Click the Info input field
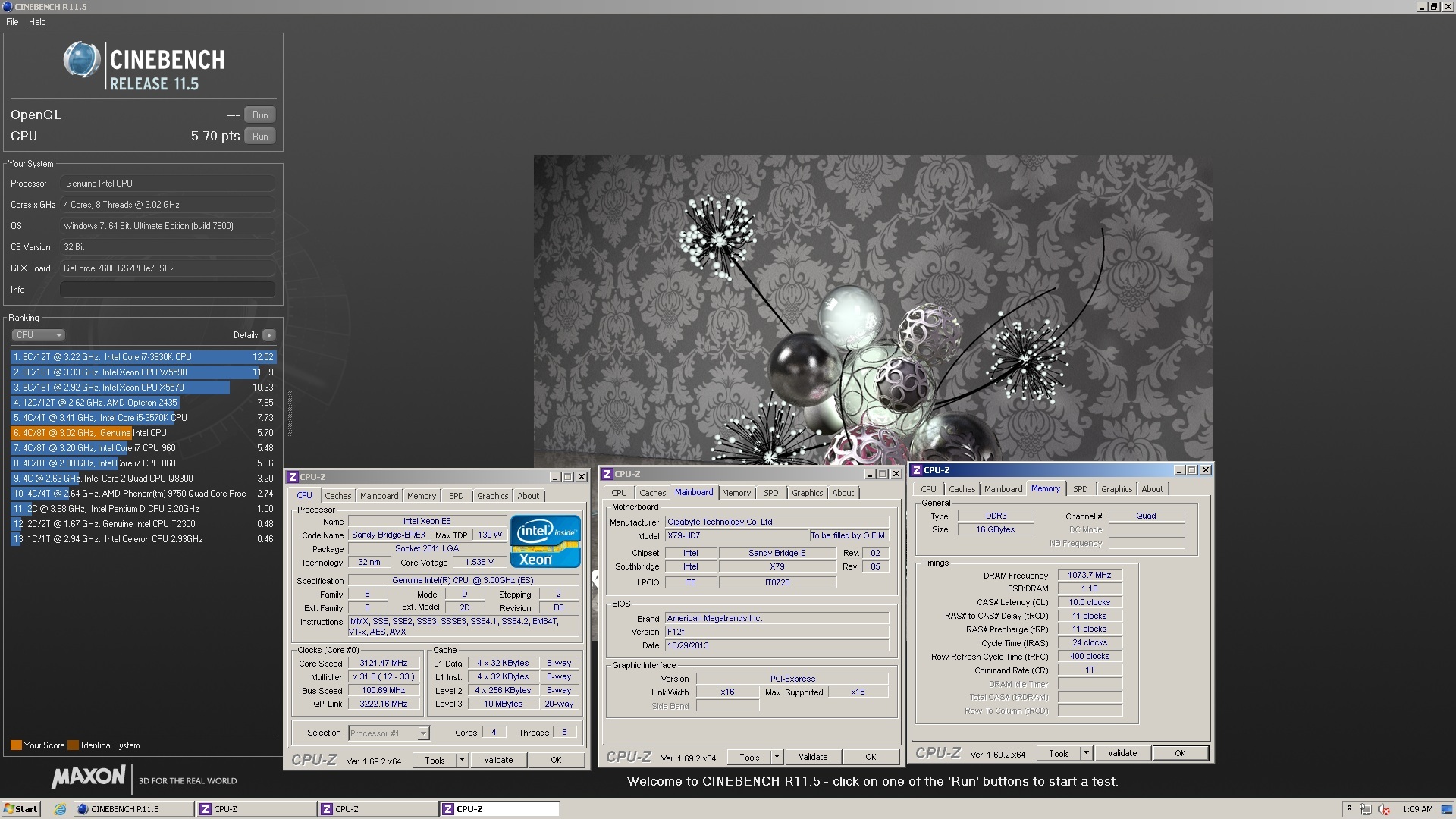Screen dimensions: 1456x819 168,290
